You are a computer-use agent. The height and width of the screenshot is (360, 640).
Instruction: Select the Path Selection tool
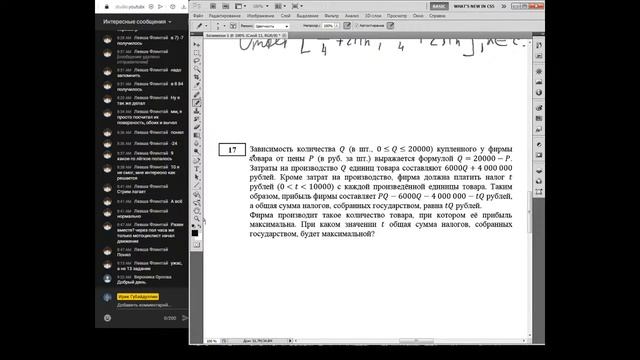point(197,177)
